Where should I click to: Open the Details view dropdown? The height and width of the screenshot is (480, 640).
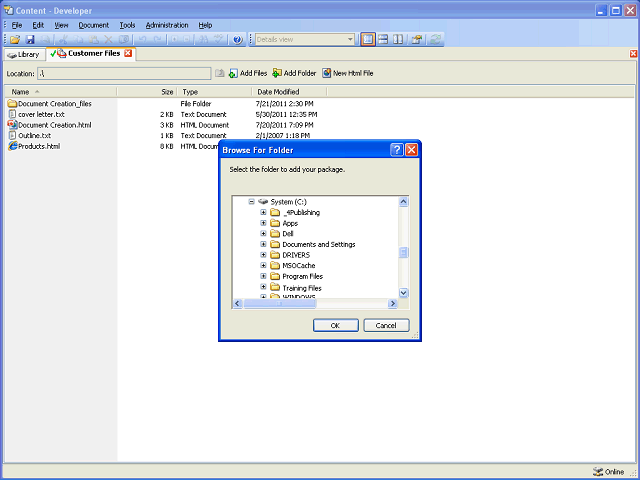pyautogui.click(x=350, y=40)
